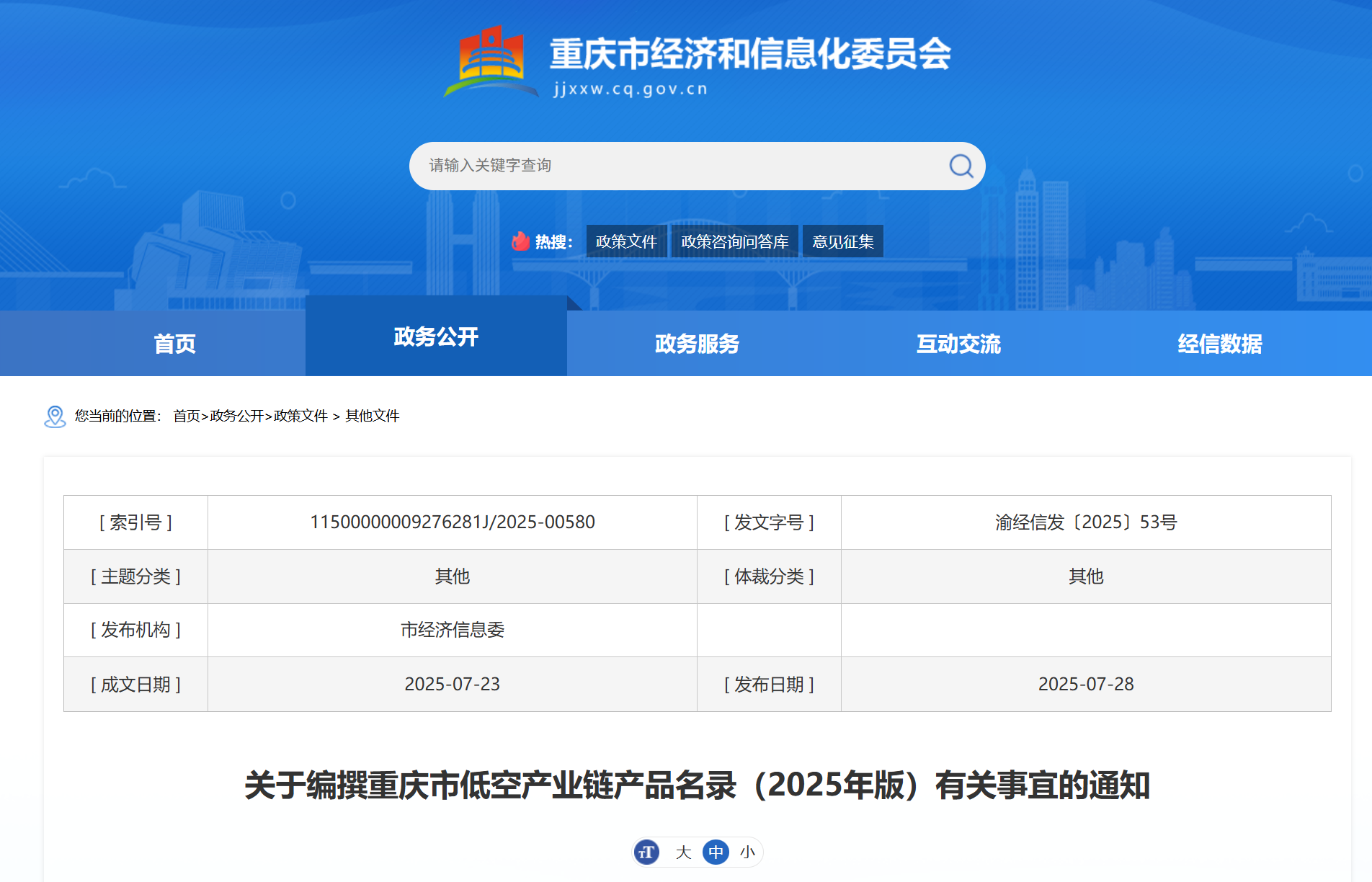The image size is (1372, 882).
Task: Switch font size to small (小)
Action: (747, 852)
